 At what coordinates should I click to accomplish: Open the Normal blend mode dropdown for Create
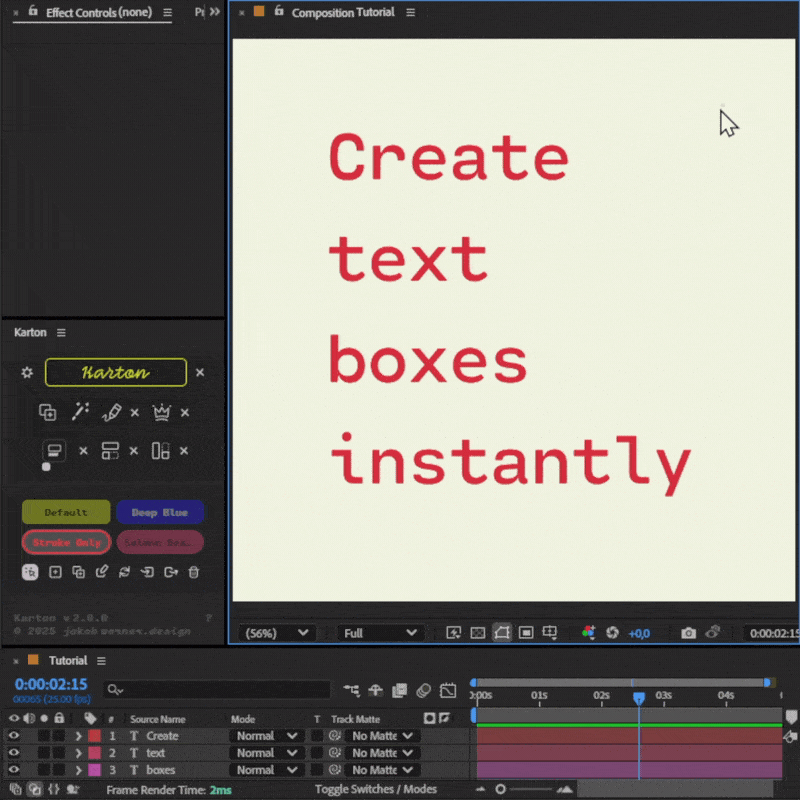(264, 736)
